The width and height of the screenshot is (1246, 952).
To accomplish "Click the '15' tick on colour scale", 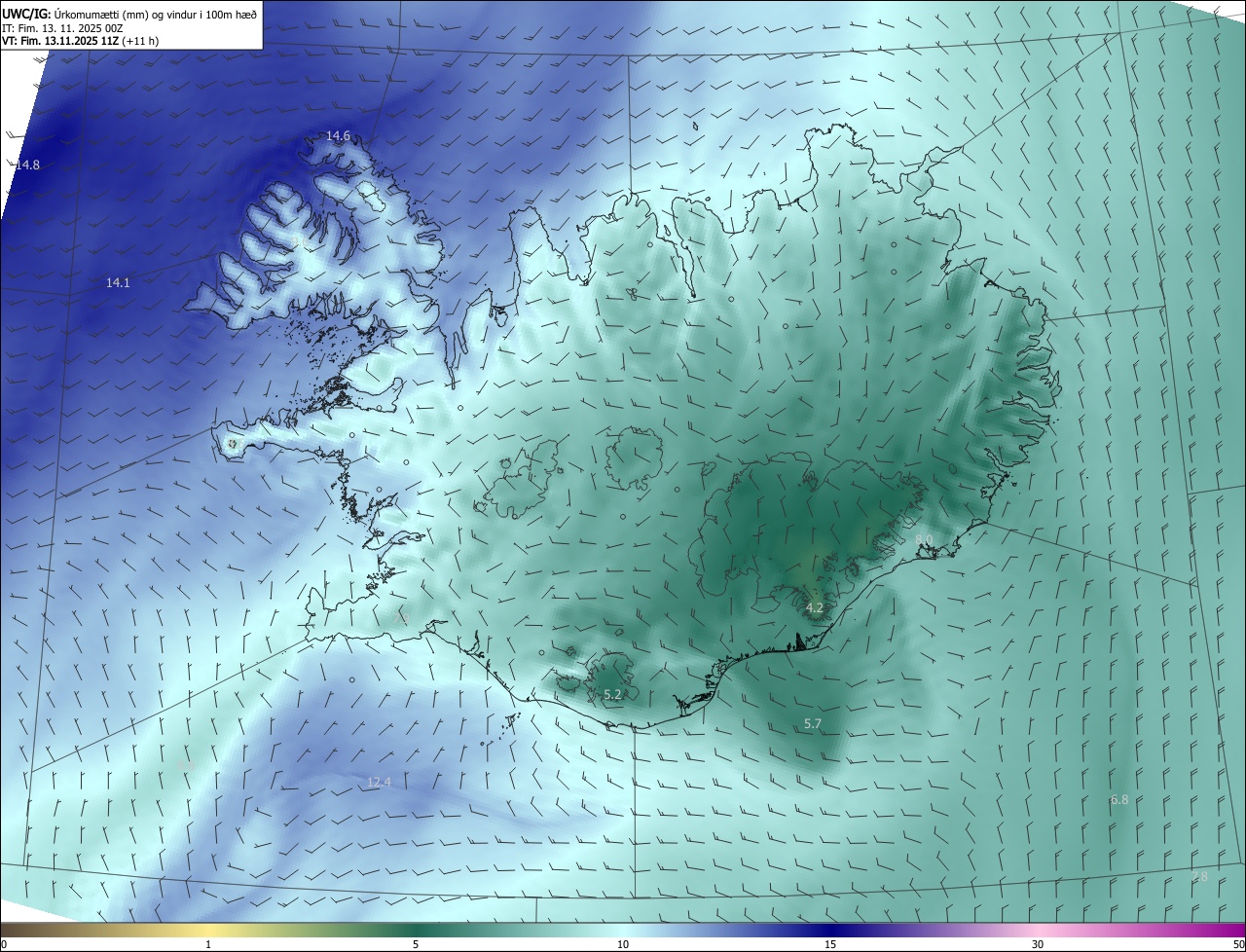I will 830,944.
